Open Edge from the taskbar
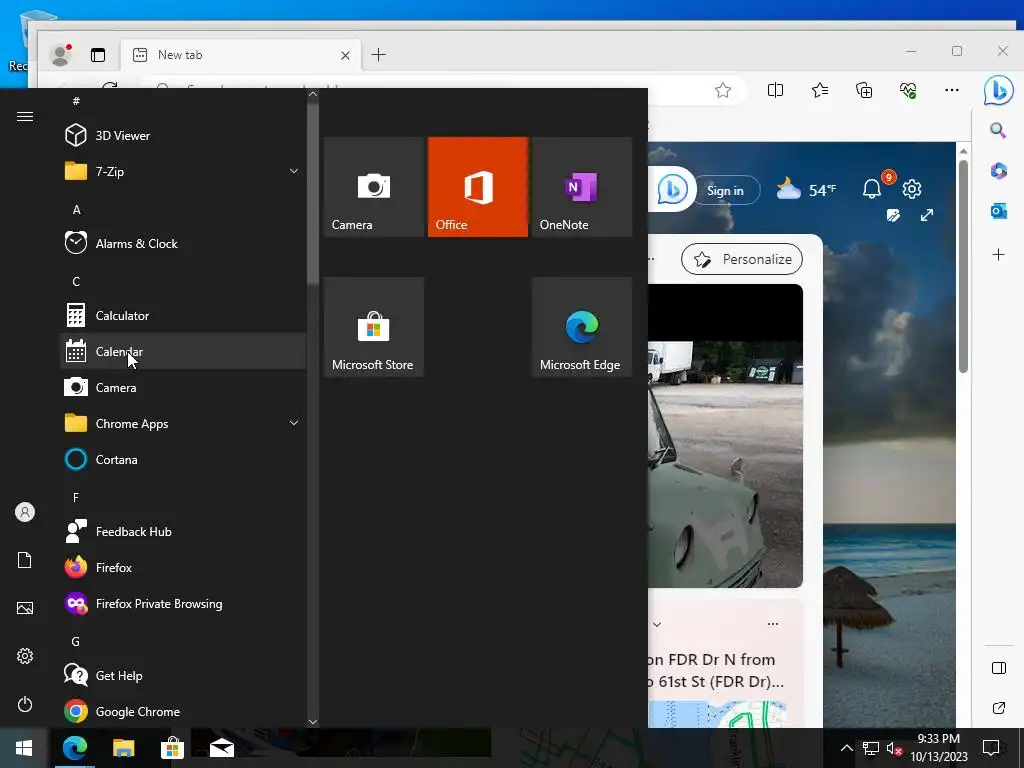Image resolution: width=1024 pixels, height=768 pixels. (74, 748)
